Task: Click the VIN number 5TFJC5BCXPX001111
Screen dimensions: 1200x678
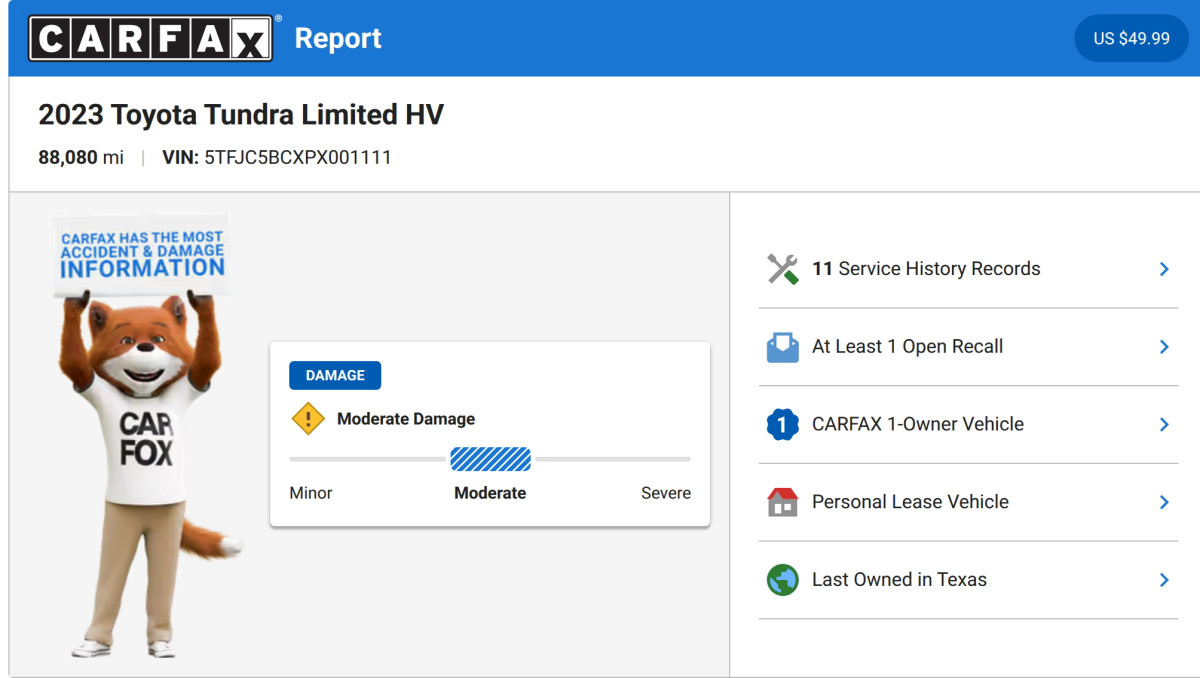Action: click(298, 158)
